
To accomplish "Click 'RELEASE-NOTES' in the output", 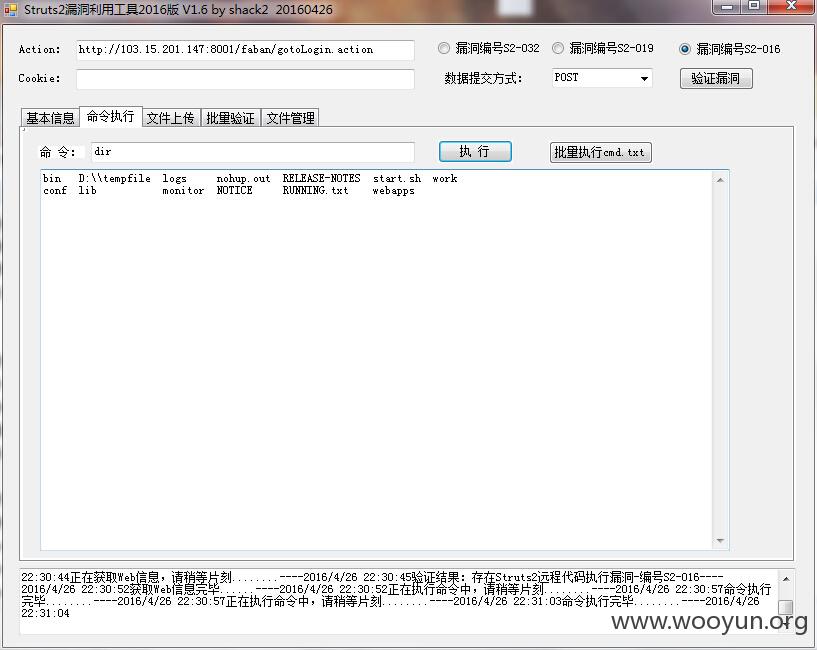I will tap(321, 178).
